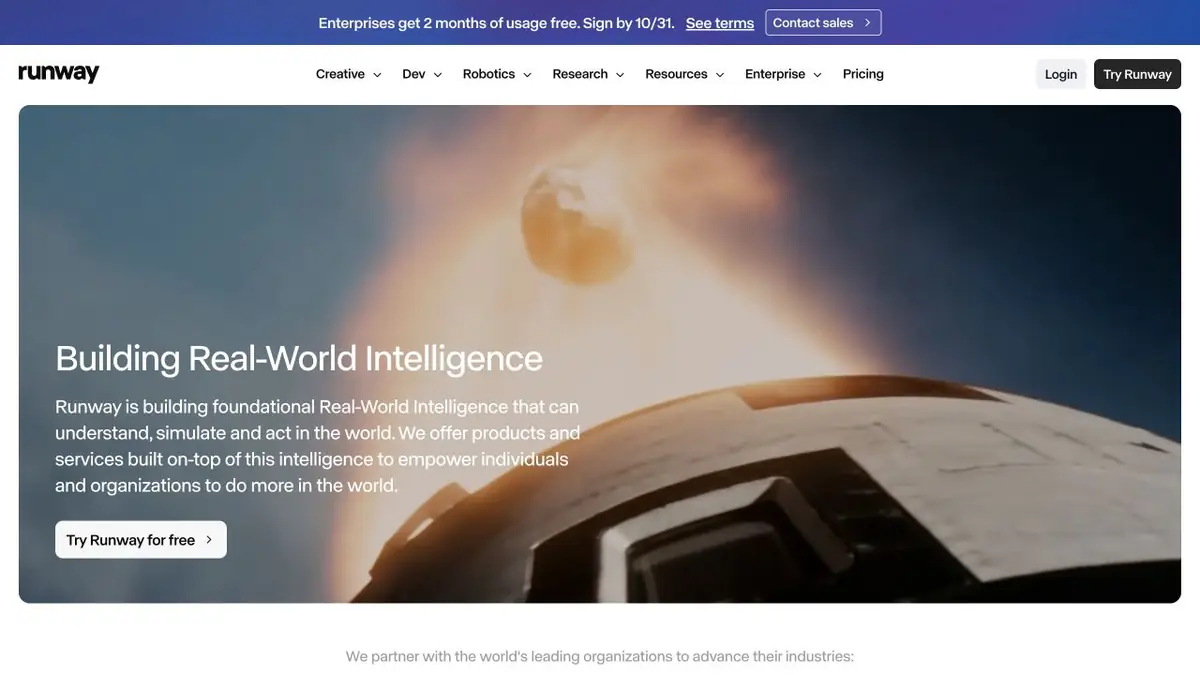The image size is (1200, 675).
Task: Expand the Research dropdown chevron
Action: pyautogui.click(x=620, y=75)
